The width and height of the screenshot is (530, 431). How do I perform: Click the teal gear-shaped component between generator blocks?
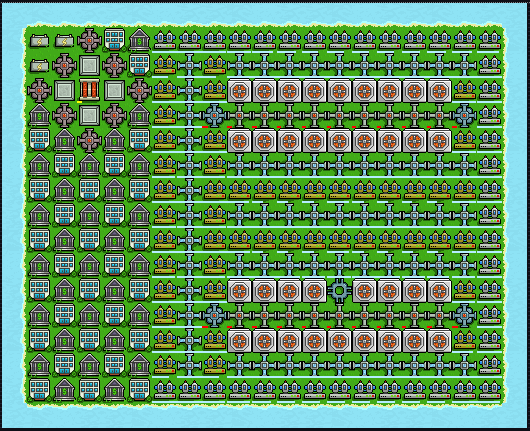coord(339,290)
